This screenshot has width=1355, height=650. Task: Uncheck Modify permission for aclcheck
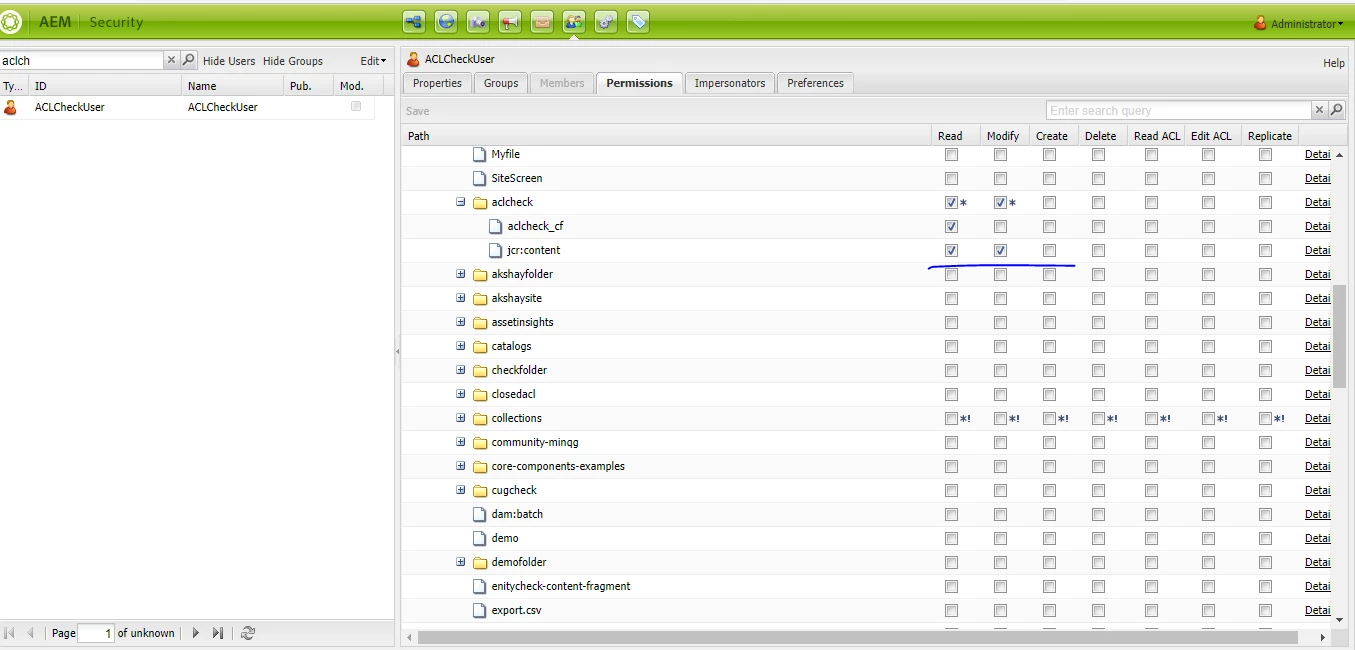1000,203
